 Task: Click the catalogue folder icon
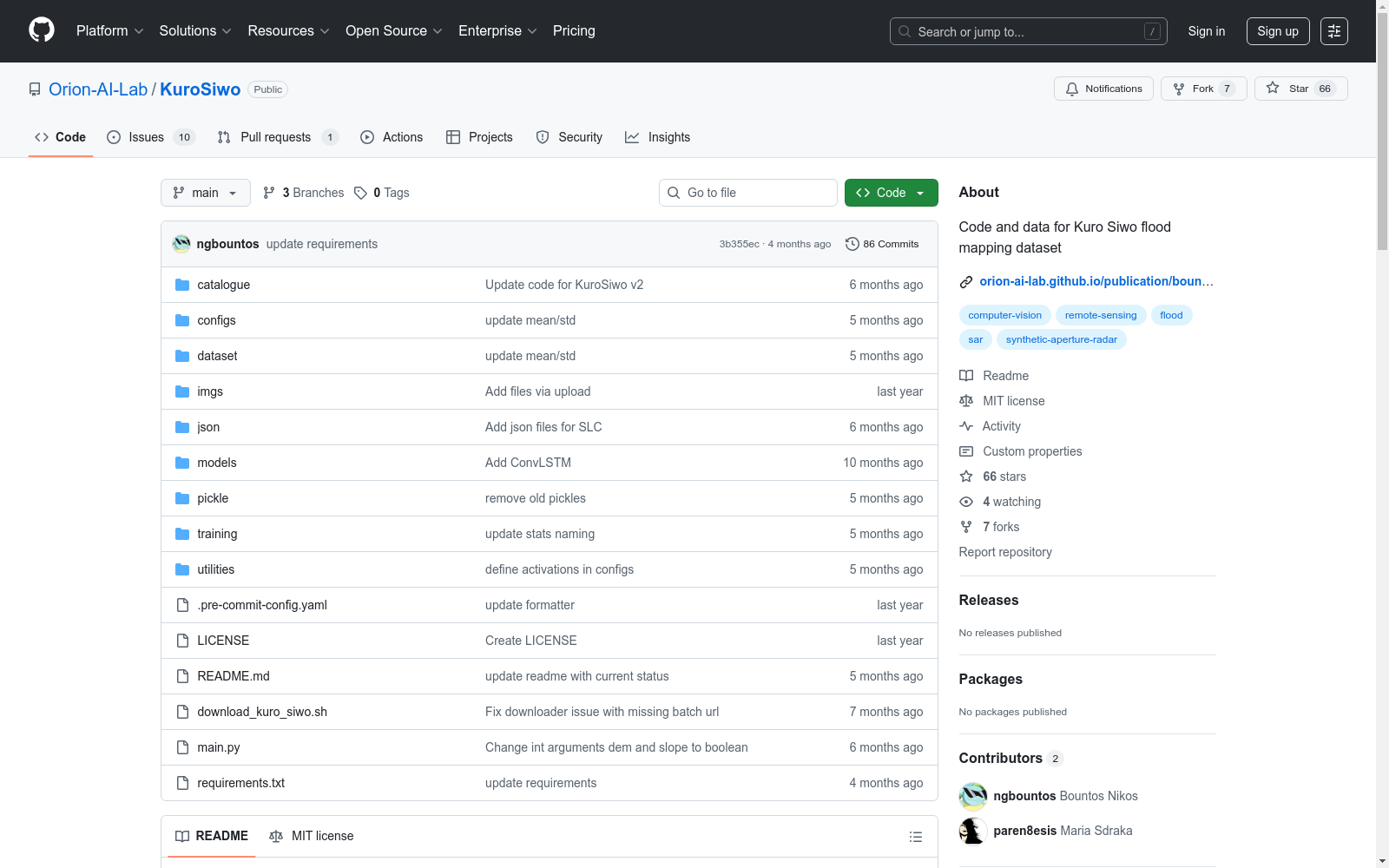(182, 285)
